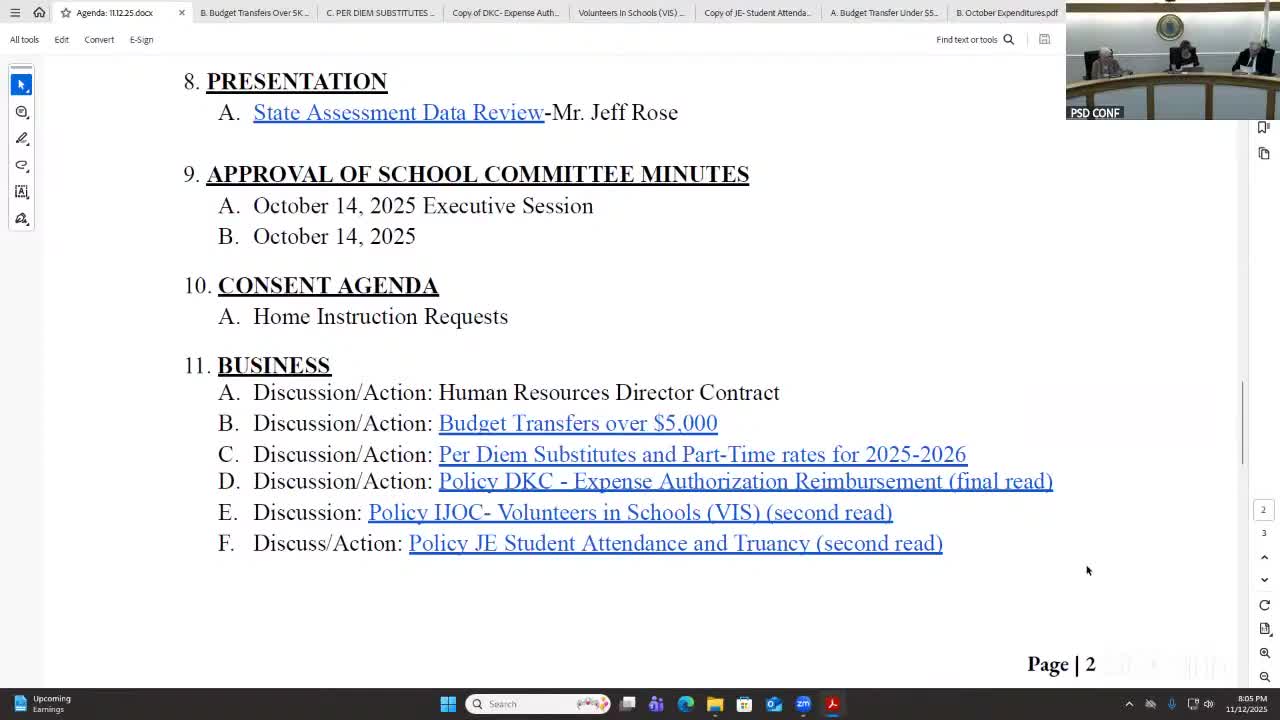1280x720 pixels.
Task: Open the Page Thumbnails panel
Action: (x=1263, y=153)
